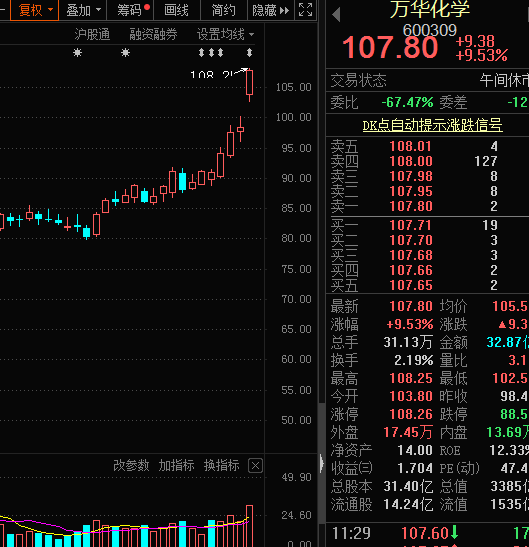This screenshot has height=547, width=529.
Task: Toggle fullscreen chart icon
Action: tap(306, 10)
